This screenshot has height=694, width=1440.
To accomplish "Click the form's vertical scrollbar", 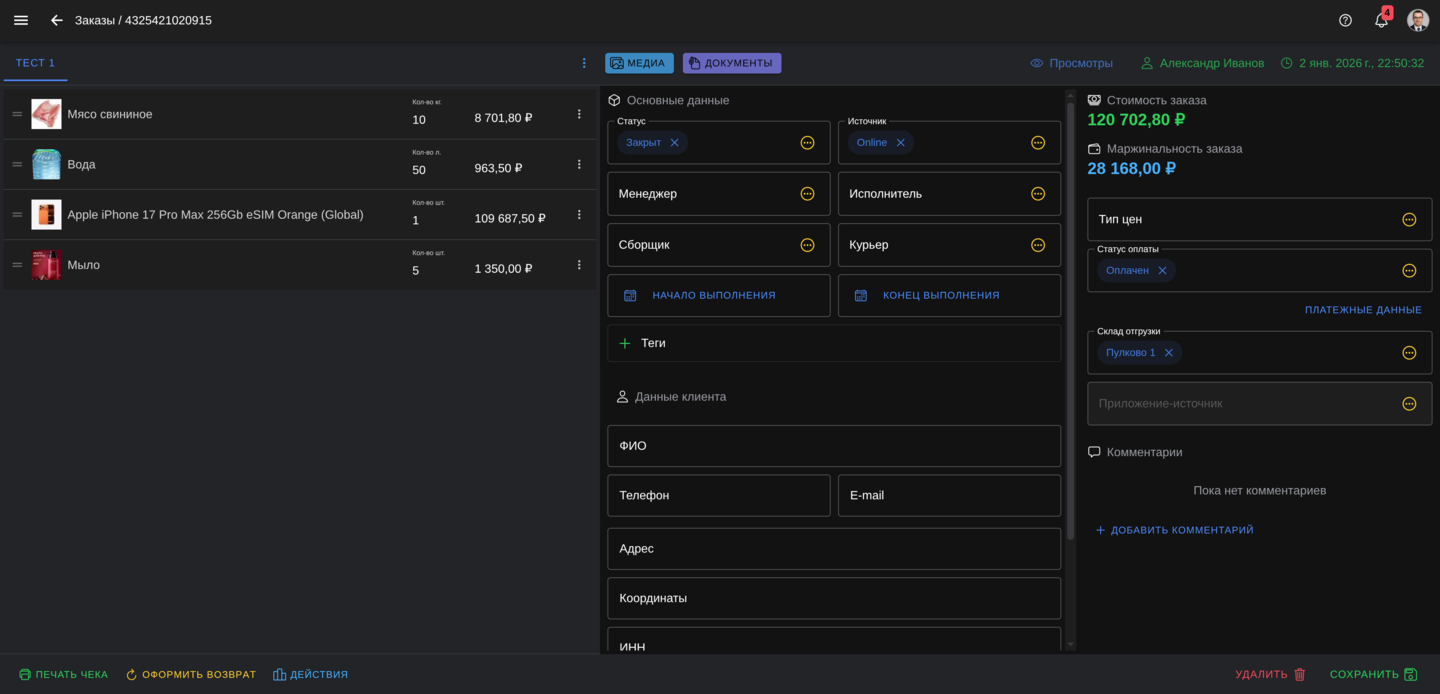I will [1070, 320].
